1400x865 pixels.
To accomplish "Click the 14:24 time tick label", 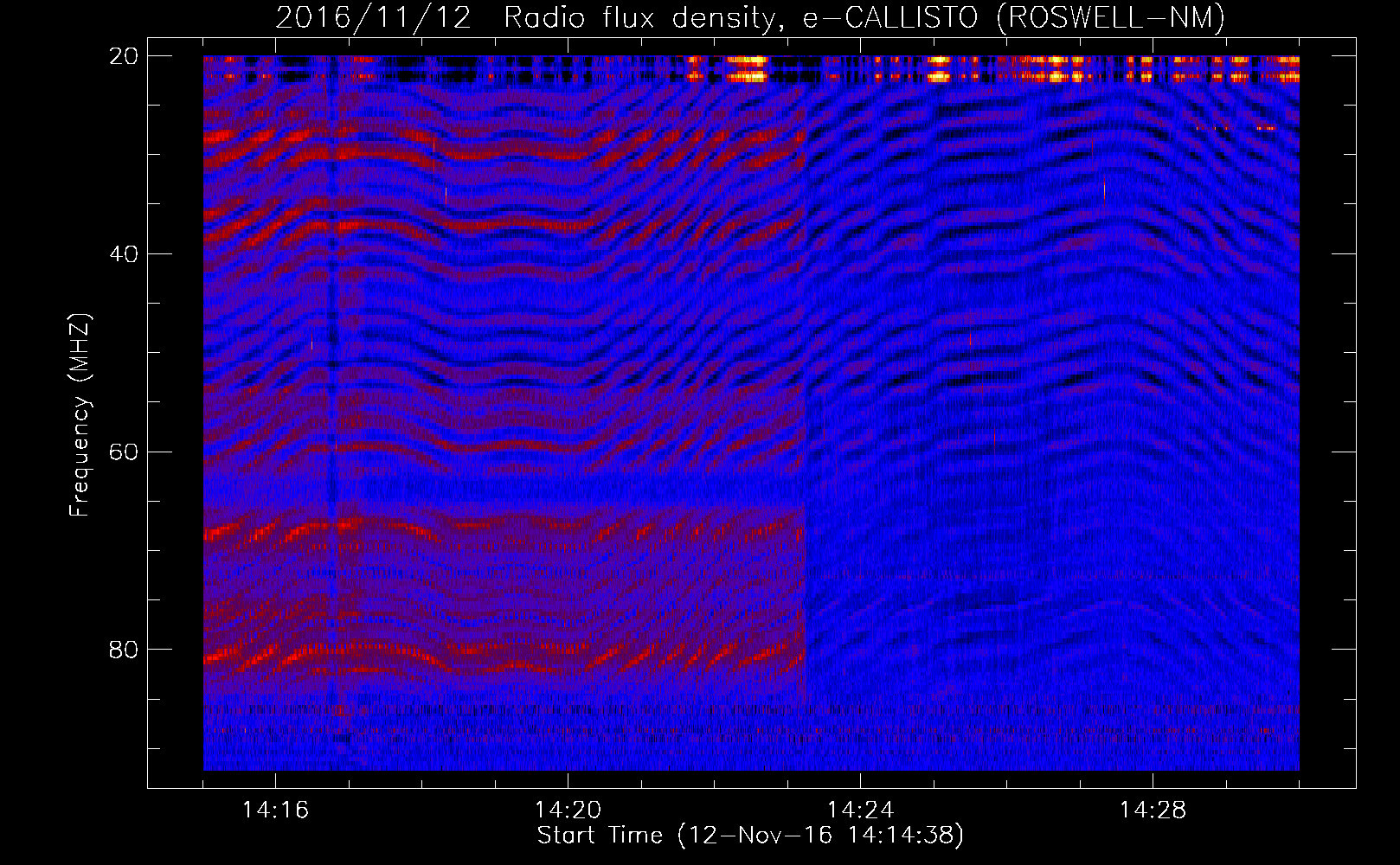I will tap(860, 811).
